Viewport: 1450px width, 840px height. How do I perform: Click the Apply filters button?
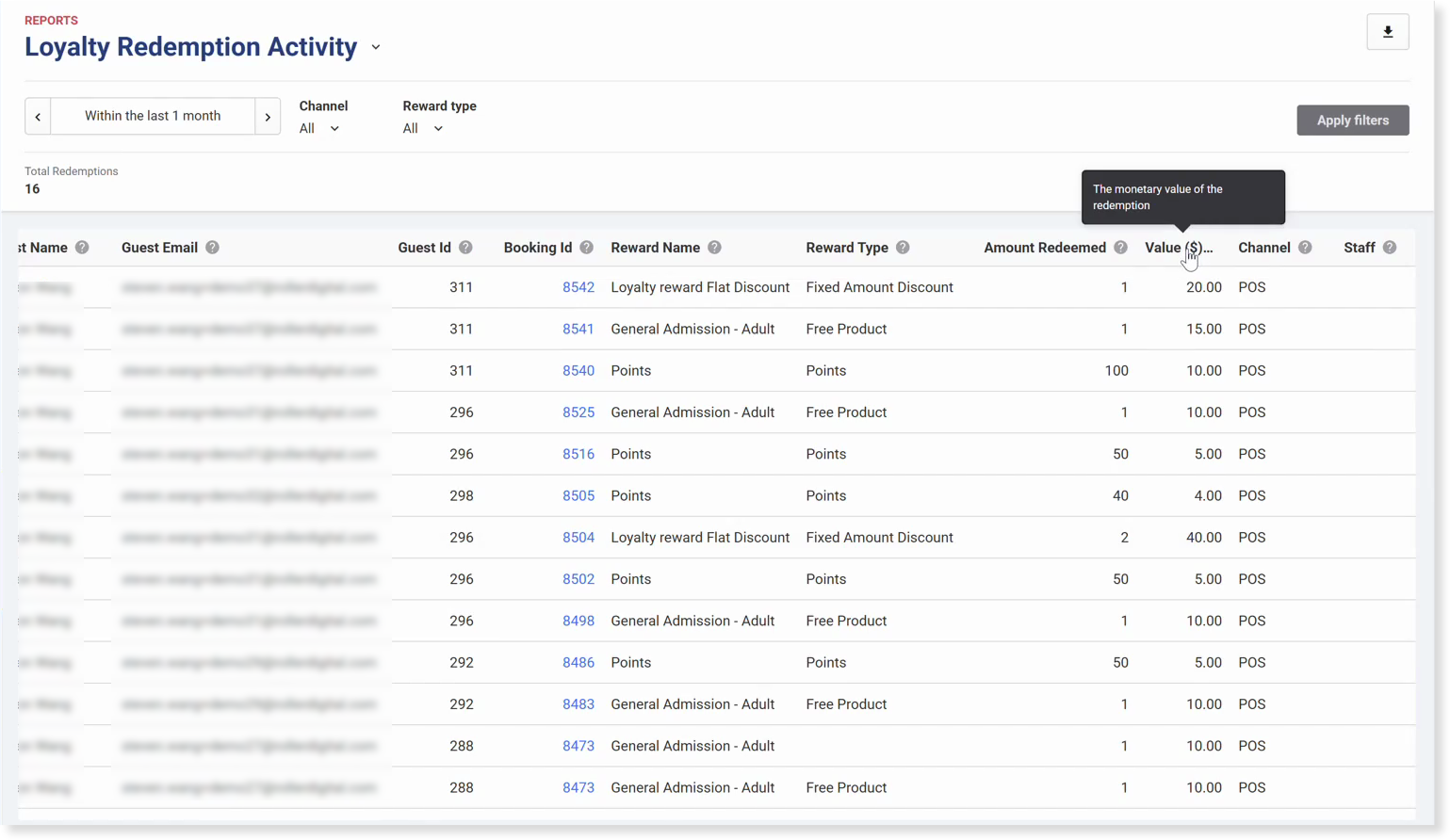(x=1352, y=121)
